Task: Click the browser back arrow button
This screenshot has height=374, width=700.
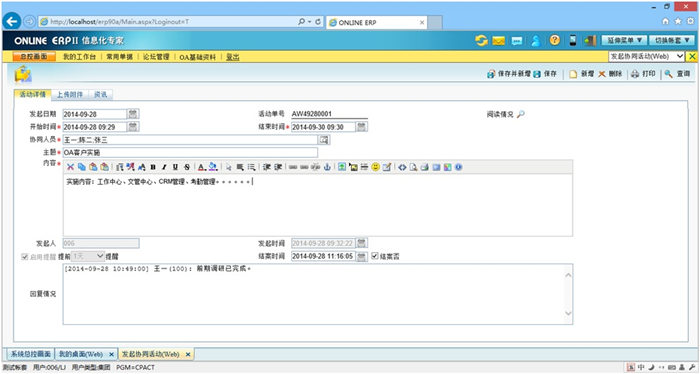Action: [12, 21]
